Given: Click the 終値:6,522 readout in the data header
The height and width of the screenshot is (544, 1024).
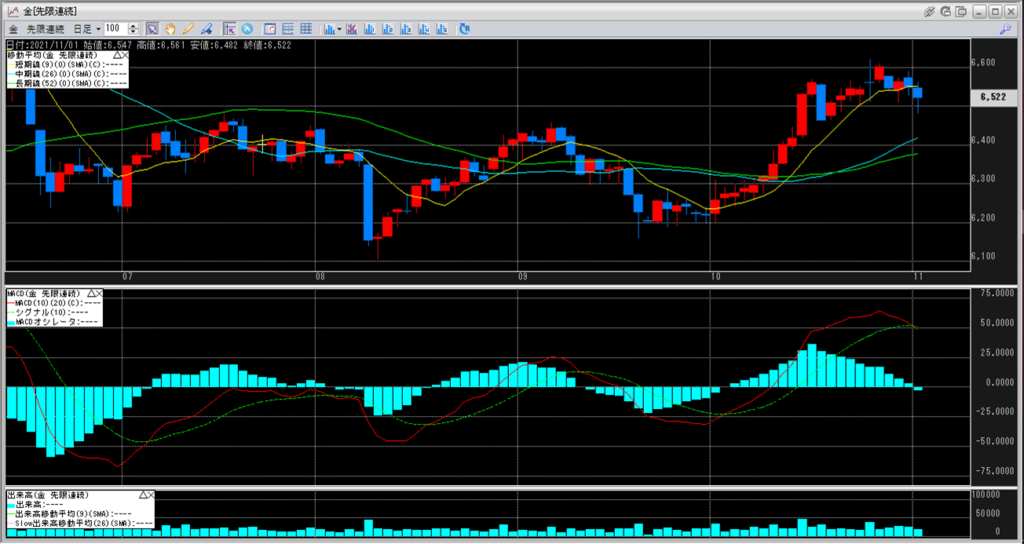Looking at the screenshot, I should (x=269, y=45).
